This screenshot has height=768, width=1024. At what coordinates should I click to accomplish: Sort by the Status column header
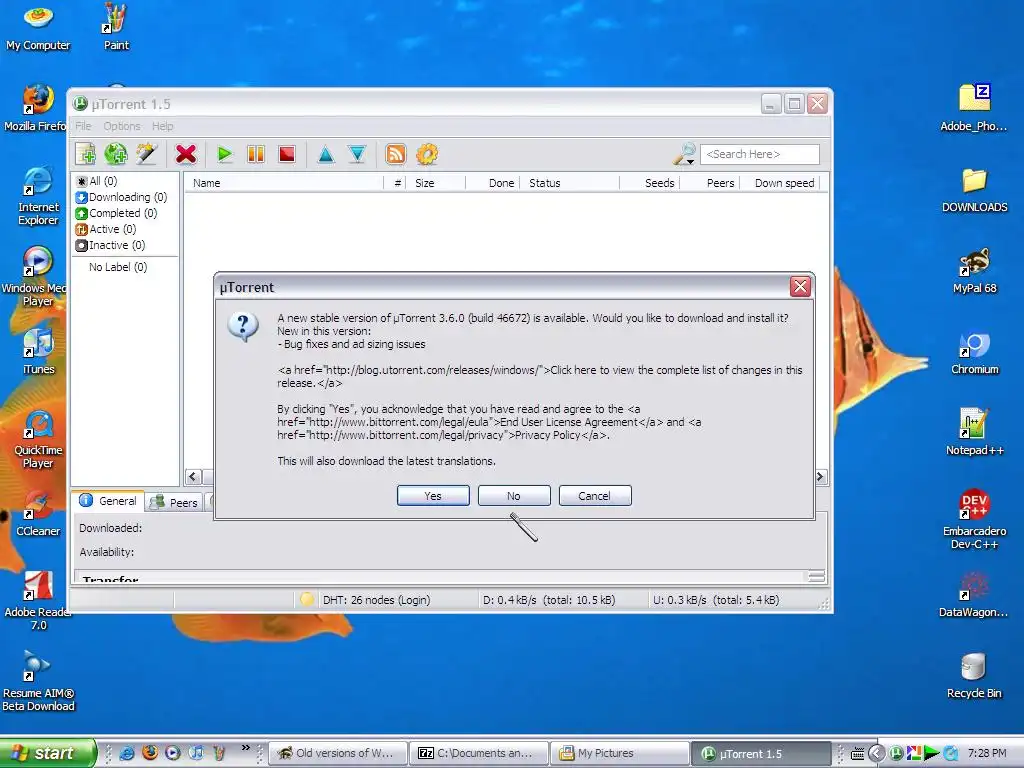coord(569,183)
